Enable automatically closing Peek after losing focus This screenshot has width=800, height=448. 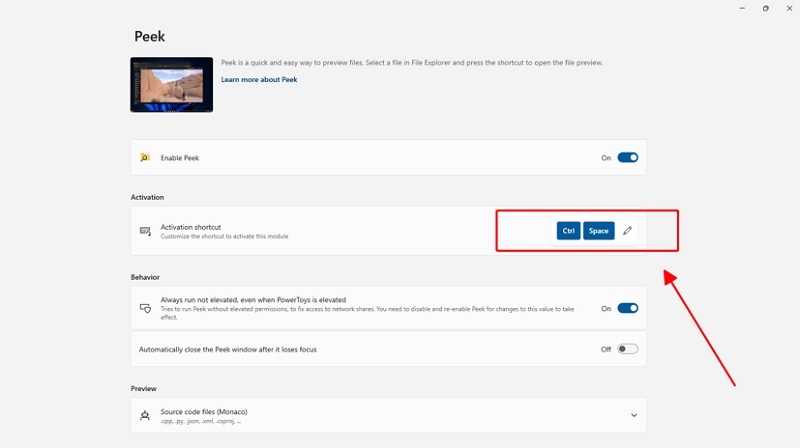click(627, 349)
